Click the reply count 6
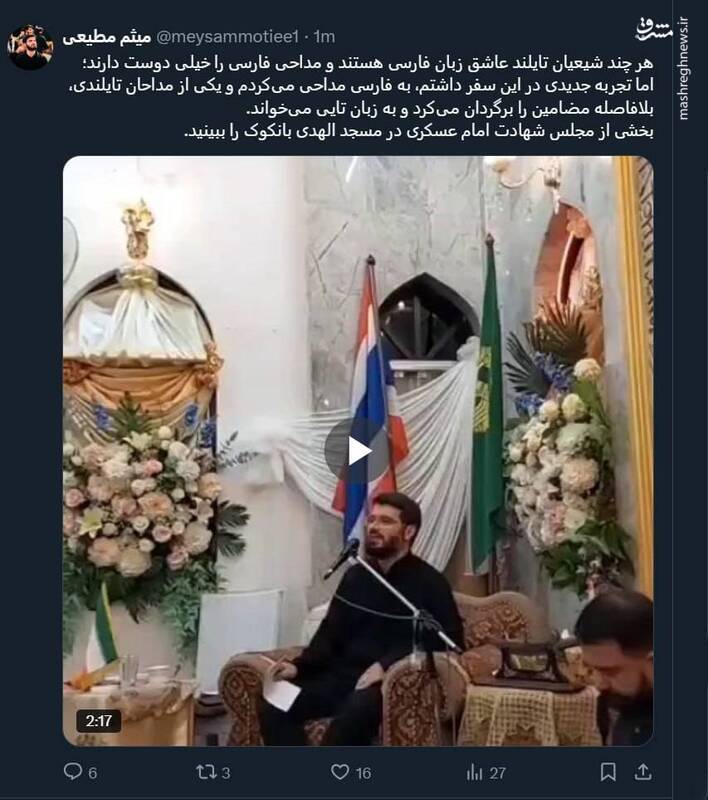The height and width of the screenshot is (800, 708). click(92, 773)
